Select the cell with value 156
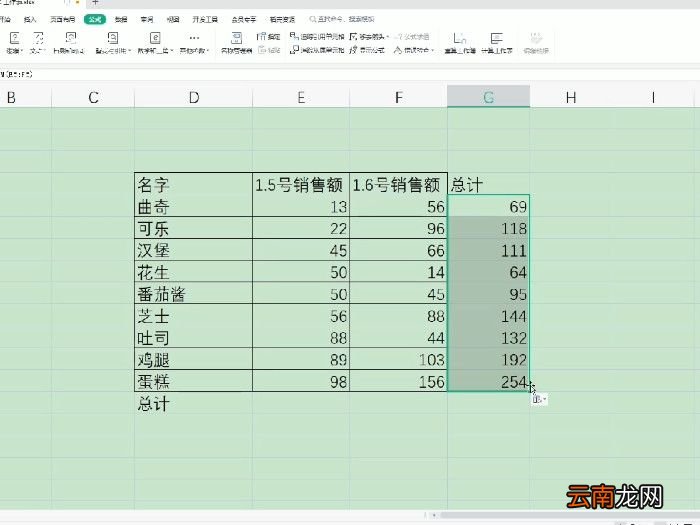The image size is (700, 525). coord(398,381)
